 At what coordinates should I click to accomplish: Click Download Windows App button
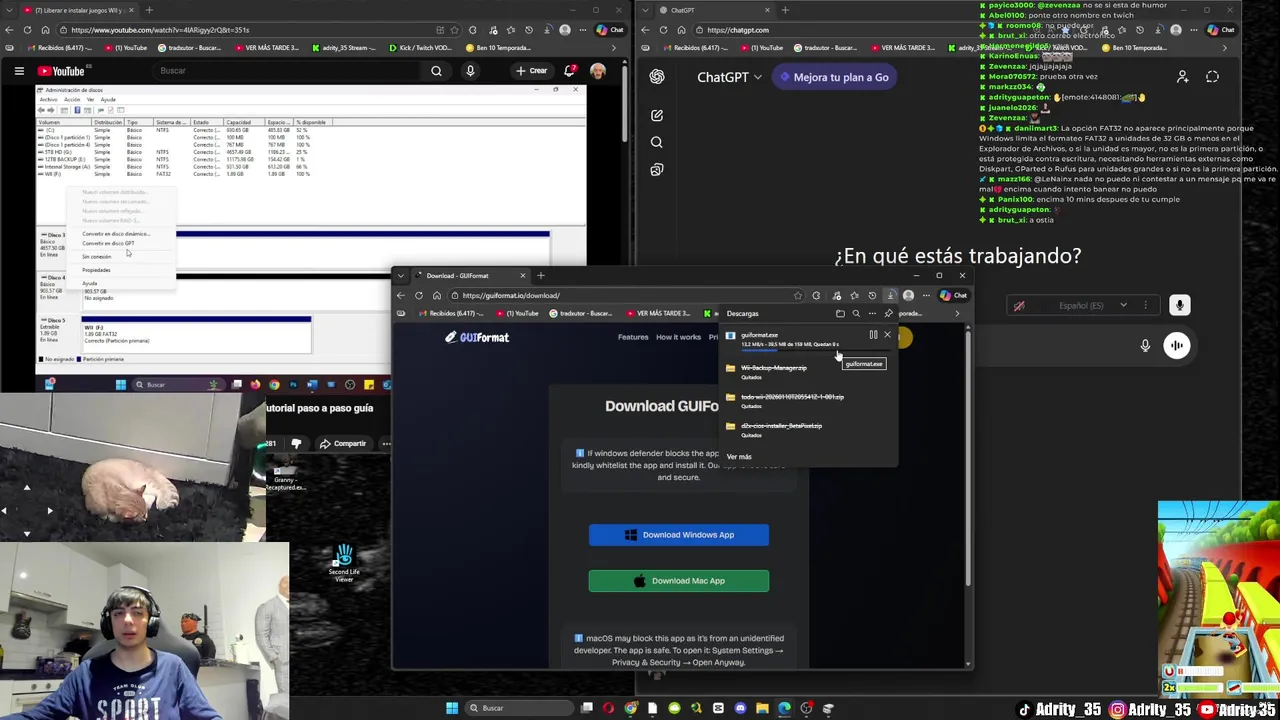pos(679,535)
